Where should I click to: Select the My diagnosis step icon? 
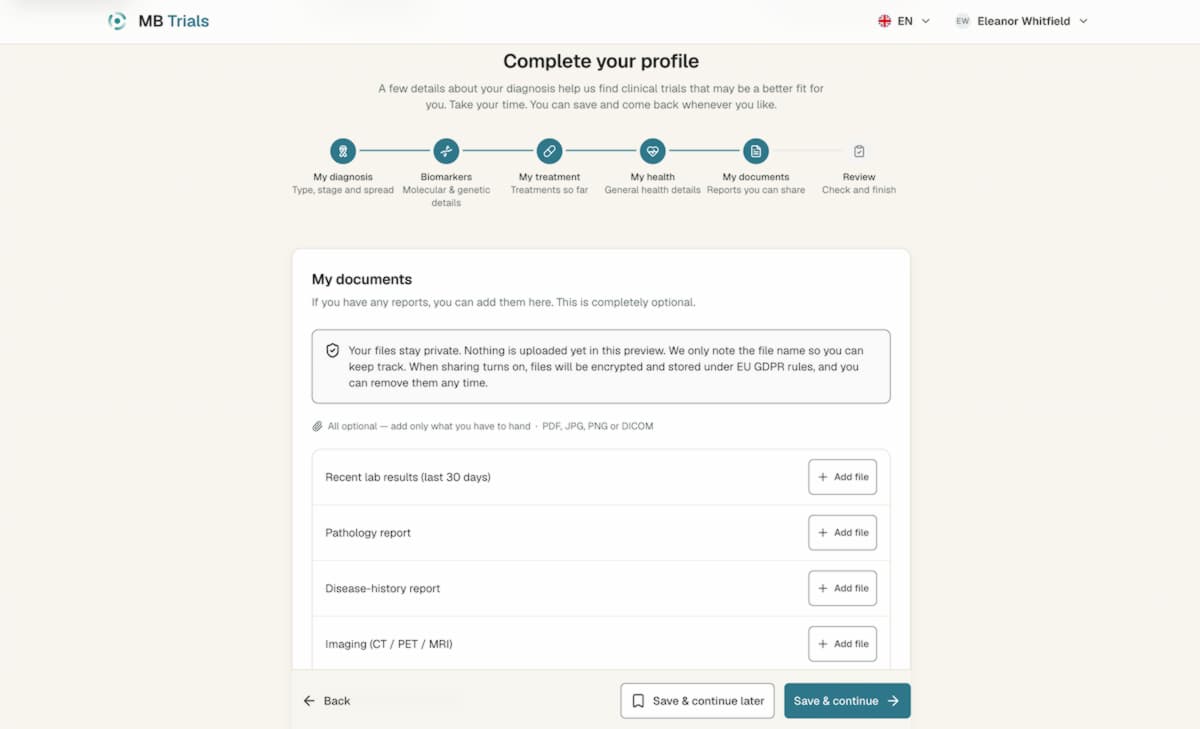click(343, 151)
